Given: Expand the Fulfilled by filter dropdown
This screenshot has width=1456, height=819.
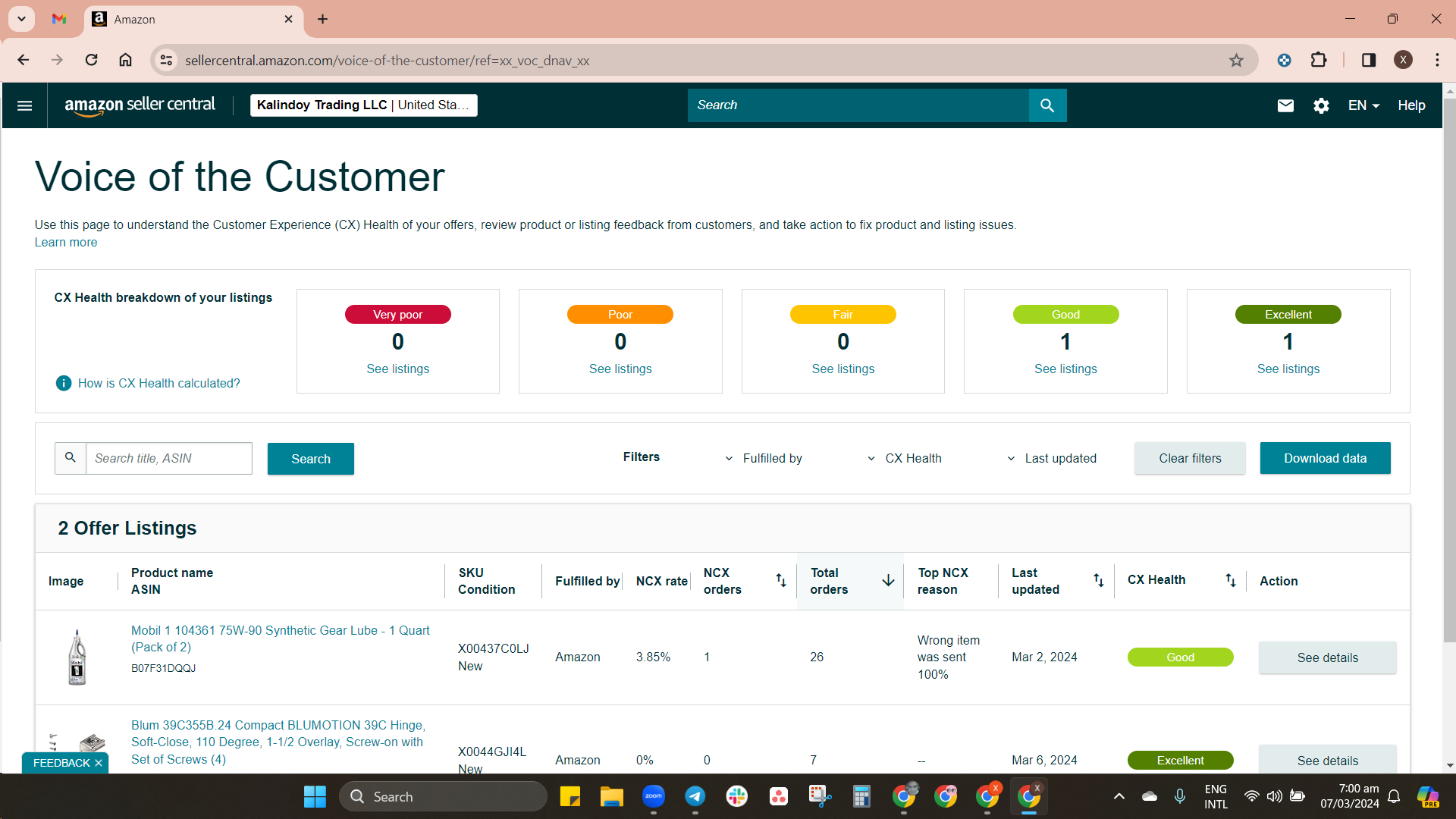Looking at the screenshot, I should click(x=764, y=458).
